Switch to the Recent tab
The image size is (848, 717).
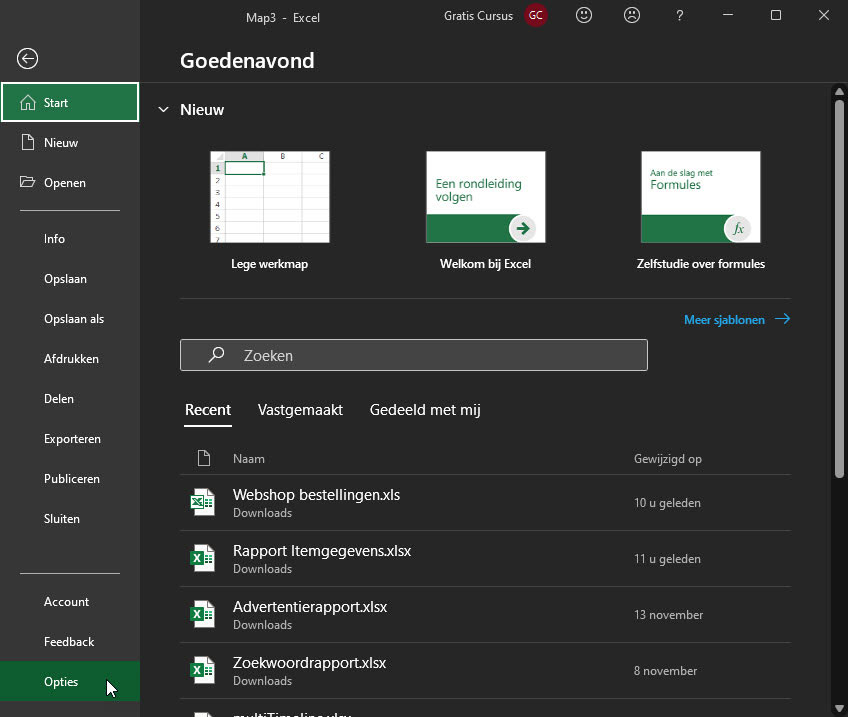(208, 410)
